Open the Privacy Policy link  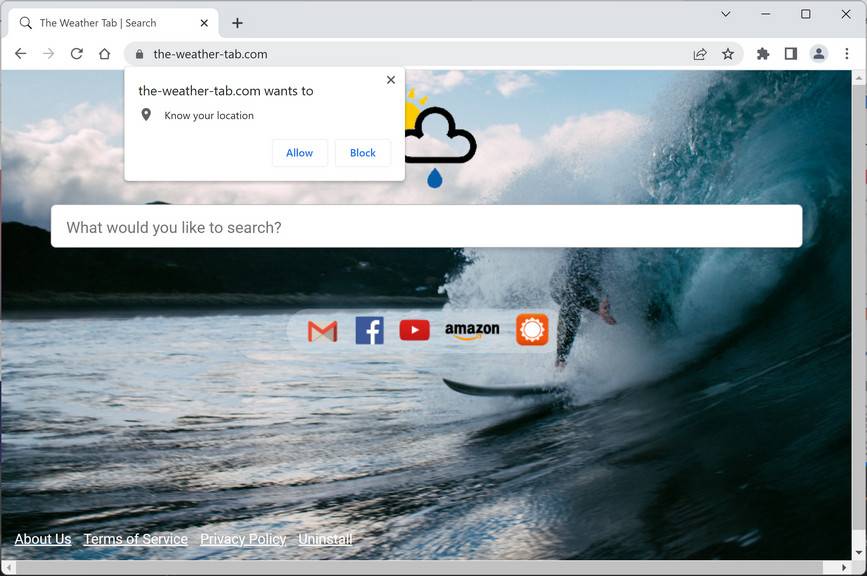pyautogui.click(x=243, y=539)
